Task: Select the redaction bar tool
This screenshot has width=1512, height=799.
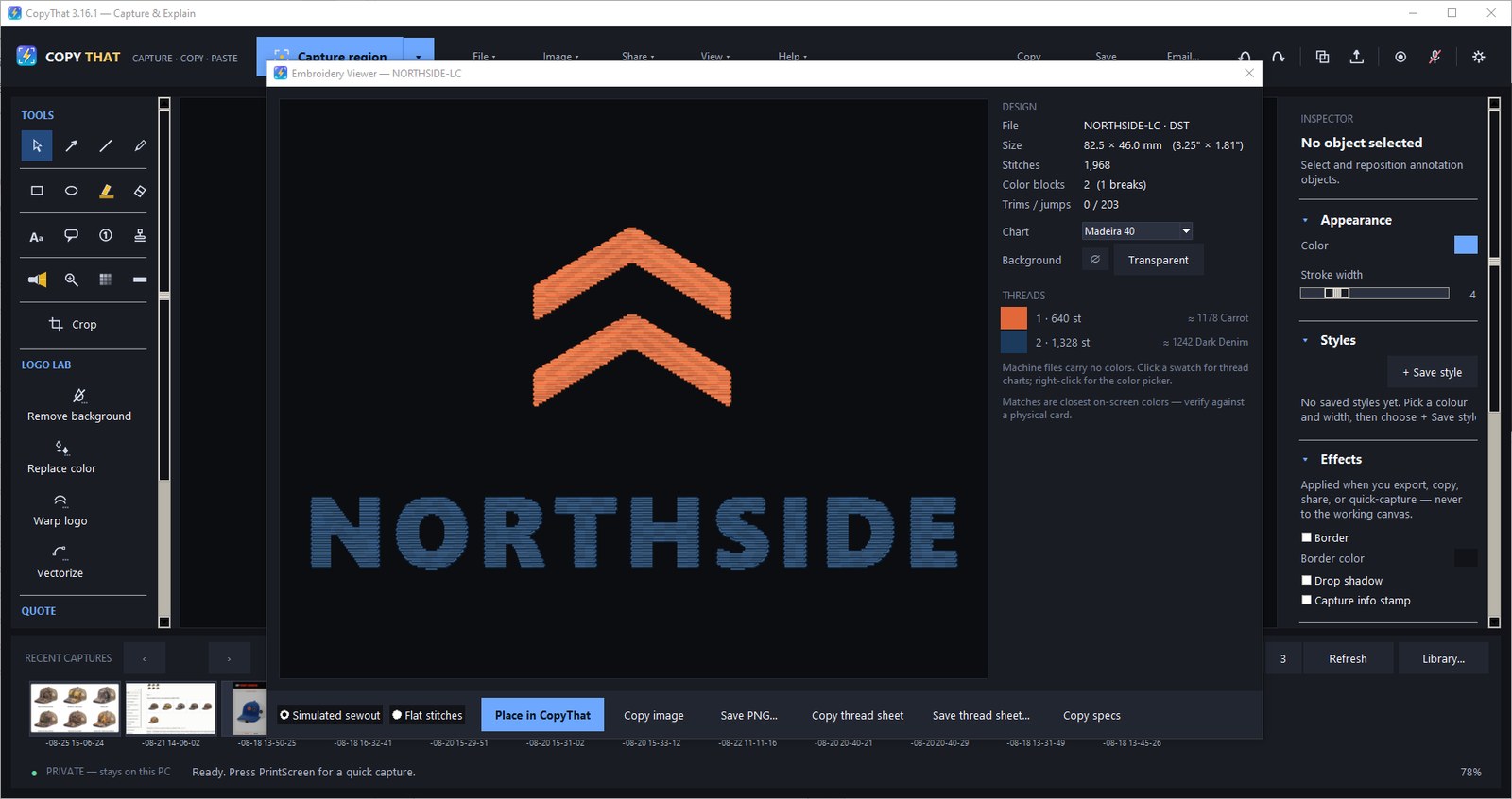Action: [x=140, y=280]
